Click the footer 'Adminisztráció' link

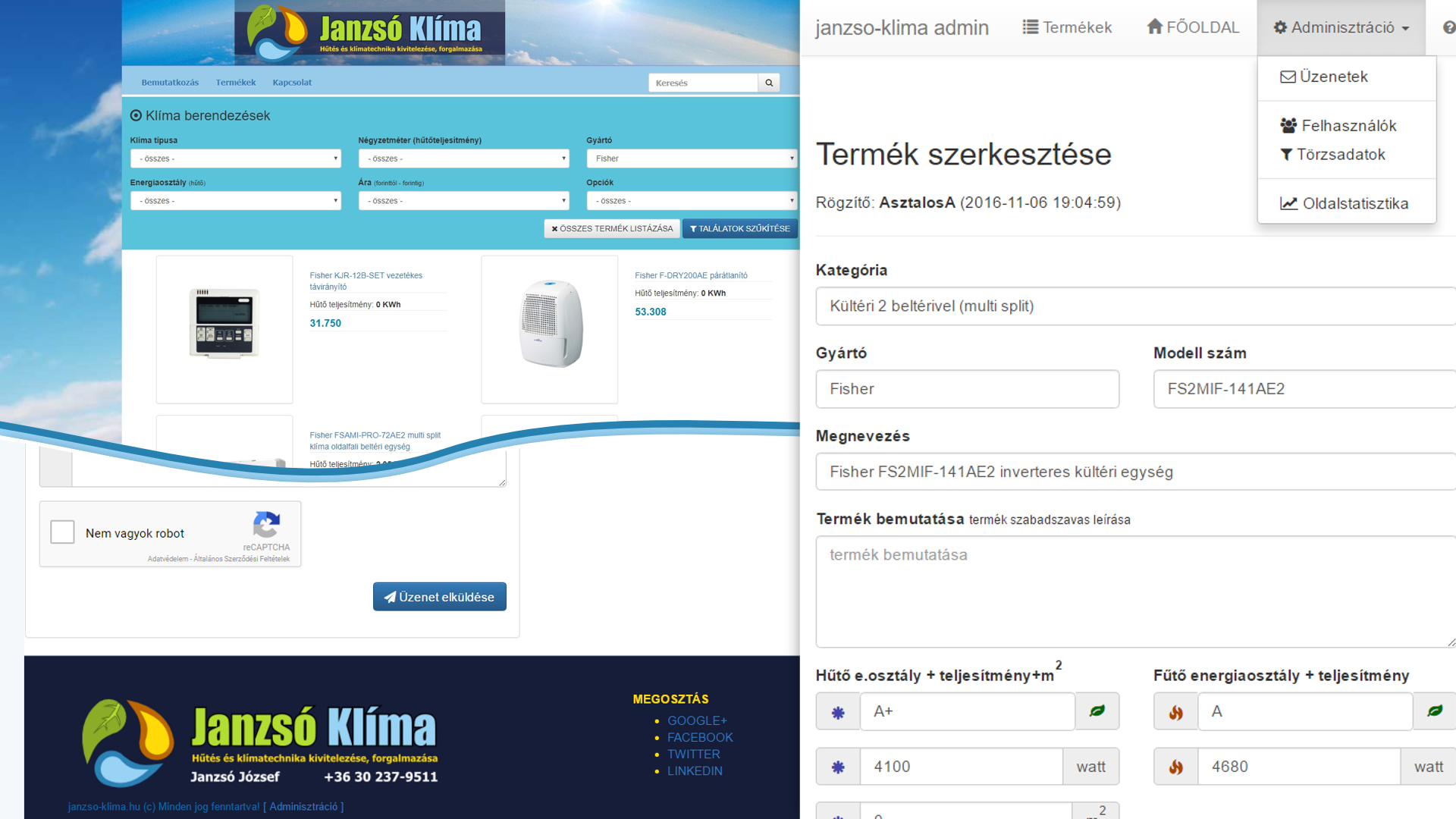click(303, 806)
